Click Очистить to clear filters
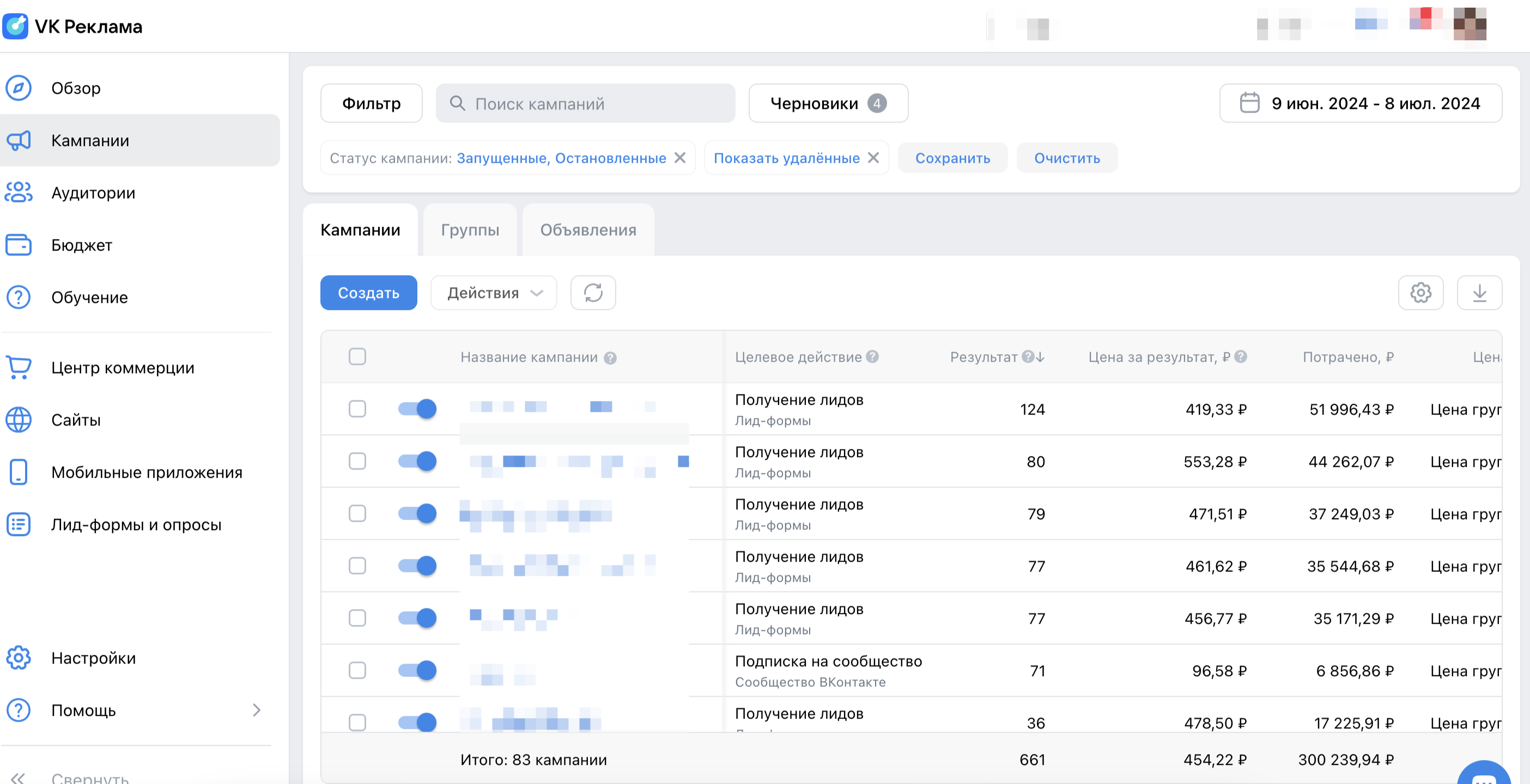Viewport: 1530px width, 784px height. click(x=1067, y=157)
